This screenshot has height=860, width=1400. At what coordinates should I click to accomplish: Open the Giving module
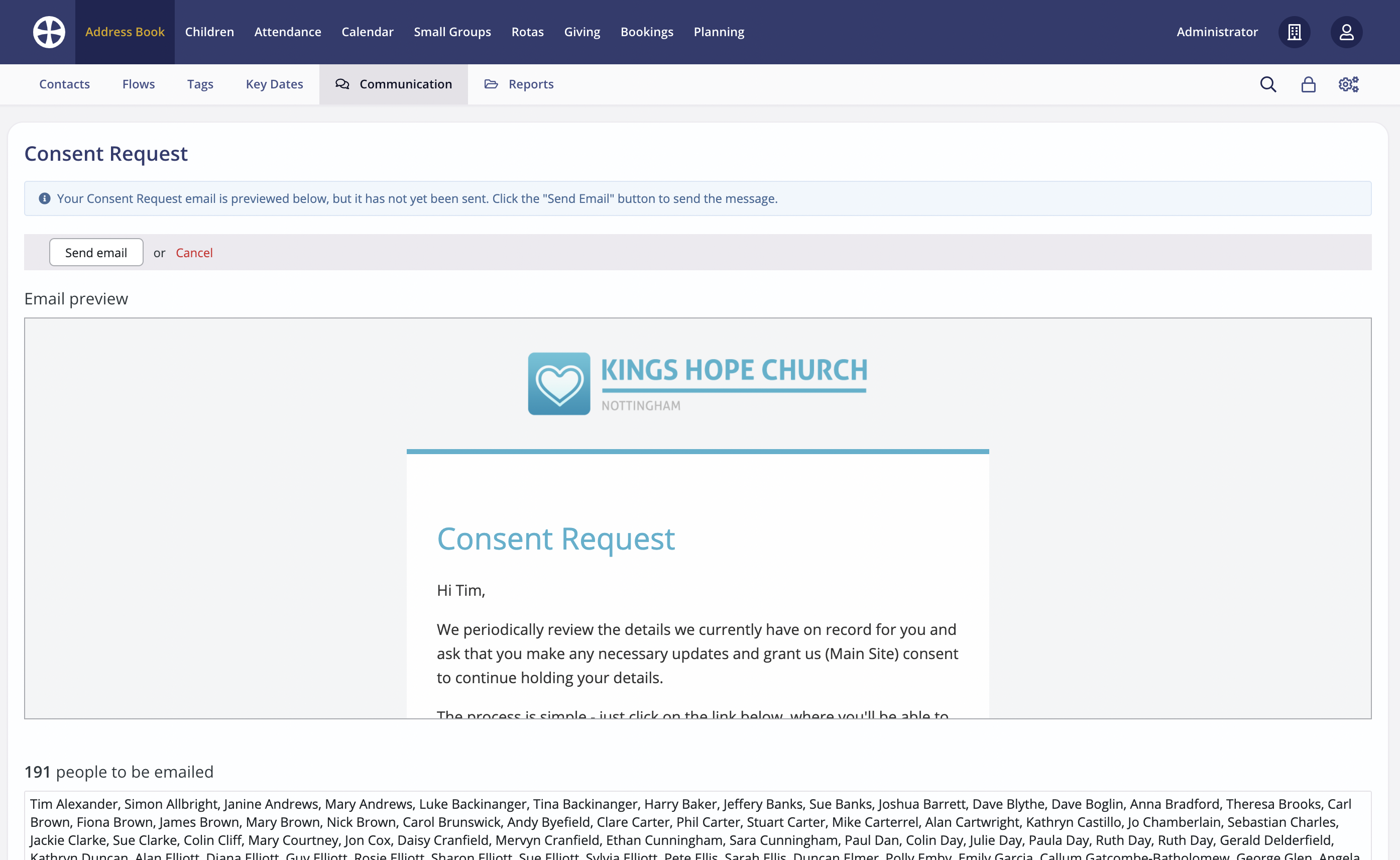pyautogui.click(x=582, y=32)
